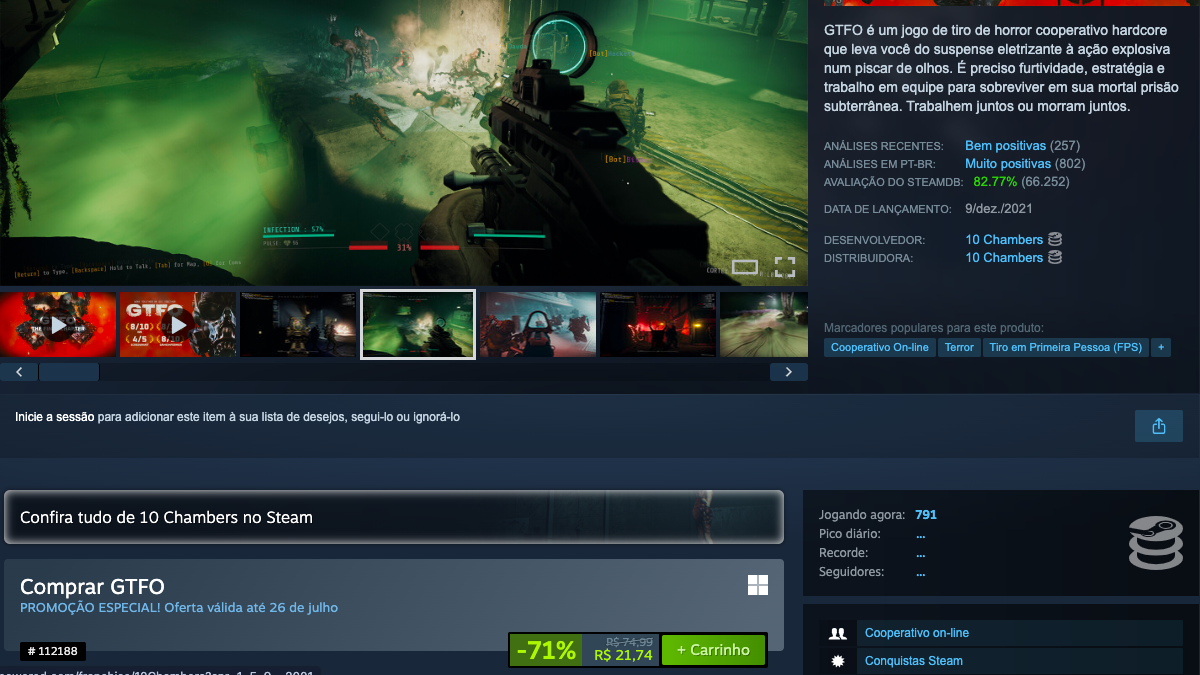Select the red-lit room screenshot thumbnail
1200x675 pixels.
click(x=658, y=324)
